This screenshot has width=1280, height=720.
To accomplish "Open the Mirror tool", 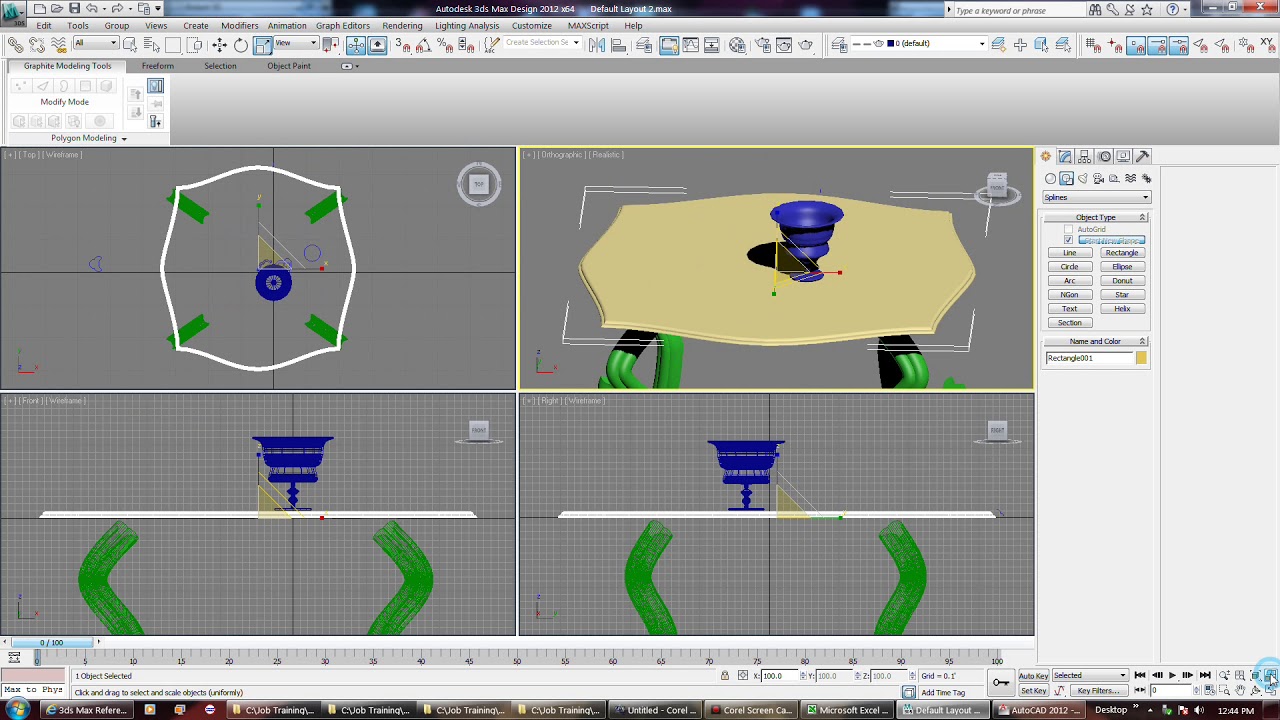I will pyautogui.click(x=597, y=45).
